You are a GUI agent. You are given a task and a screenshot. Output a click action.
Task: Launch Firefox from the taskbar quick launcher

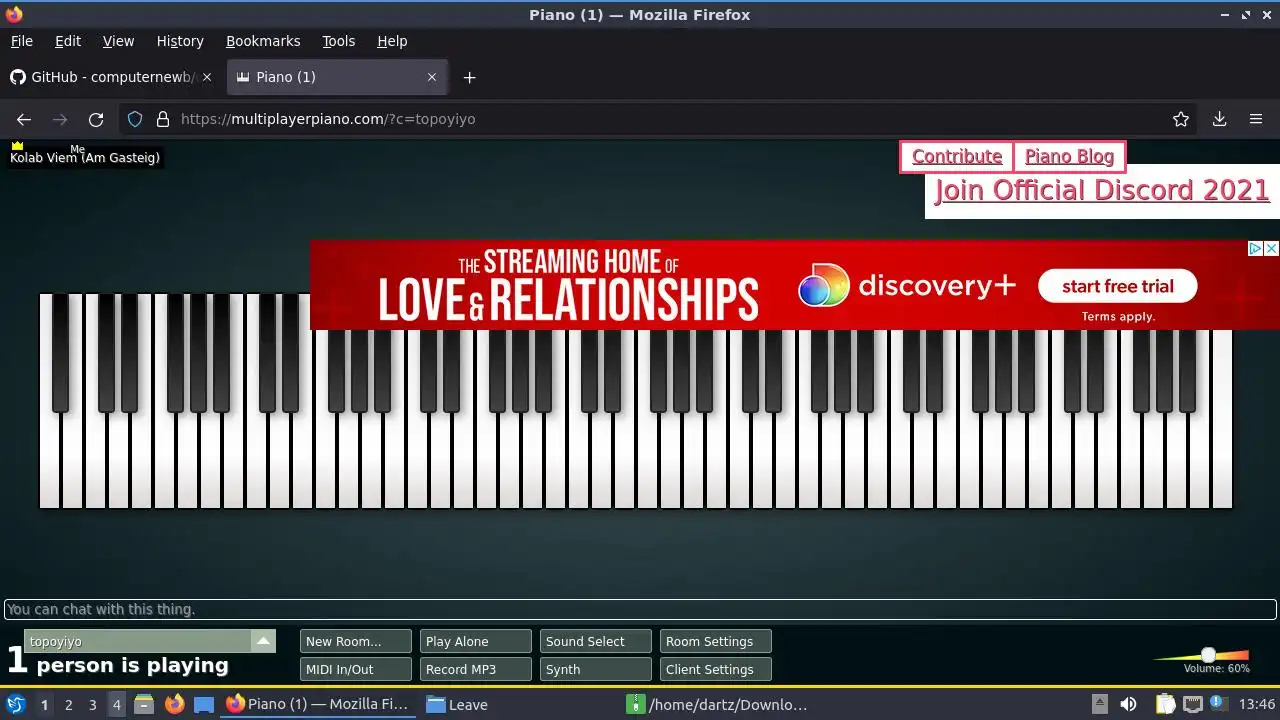pos(174,704)
